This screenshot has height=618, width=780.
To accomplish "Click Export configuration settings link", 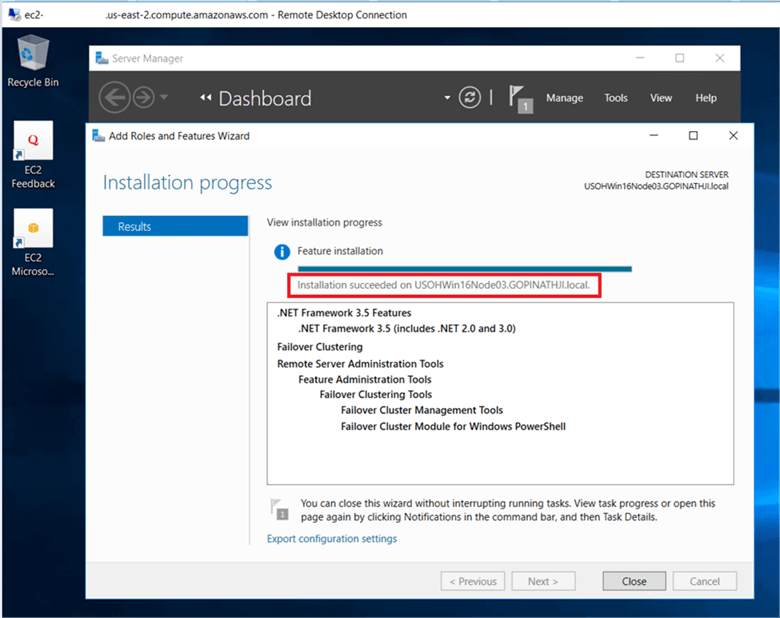I will tap(332, 539).
